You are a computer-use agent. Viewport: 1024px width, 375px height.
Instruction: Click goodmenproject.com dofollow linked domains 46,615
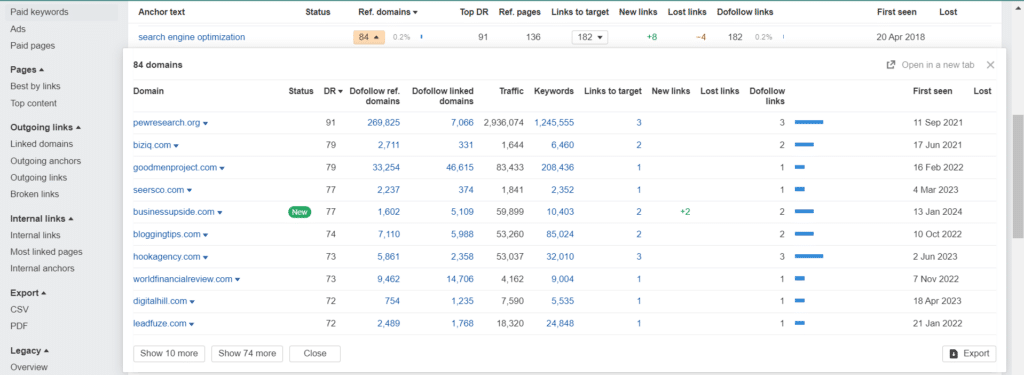460,168
